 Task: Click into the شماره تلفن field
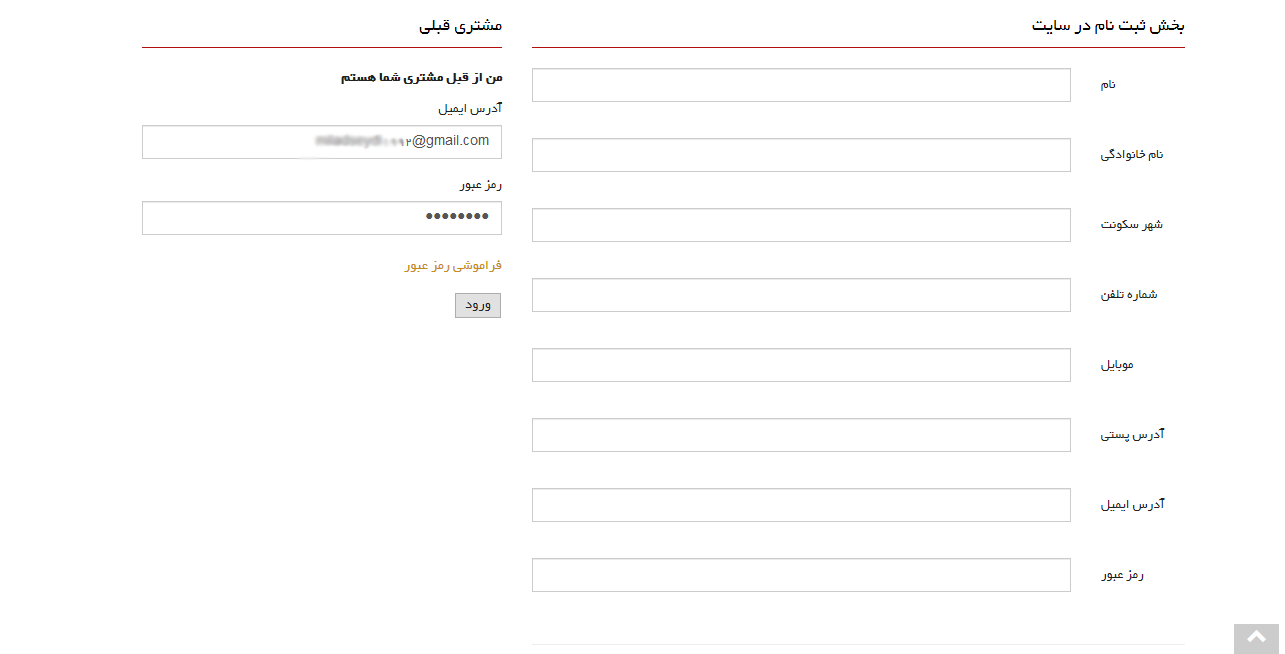800,295
